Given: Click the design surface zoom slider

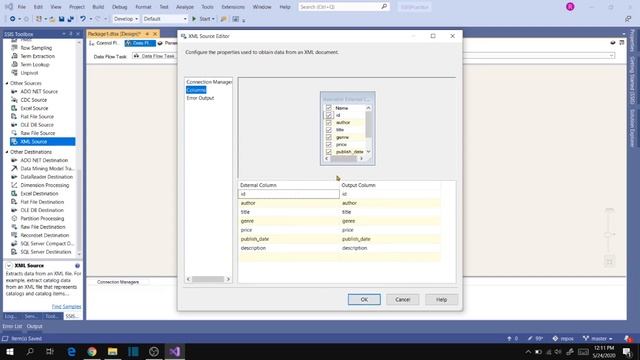Looking at the screenshot, I should click(x=609, y=235).
